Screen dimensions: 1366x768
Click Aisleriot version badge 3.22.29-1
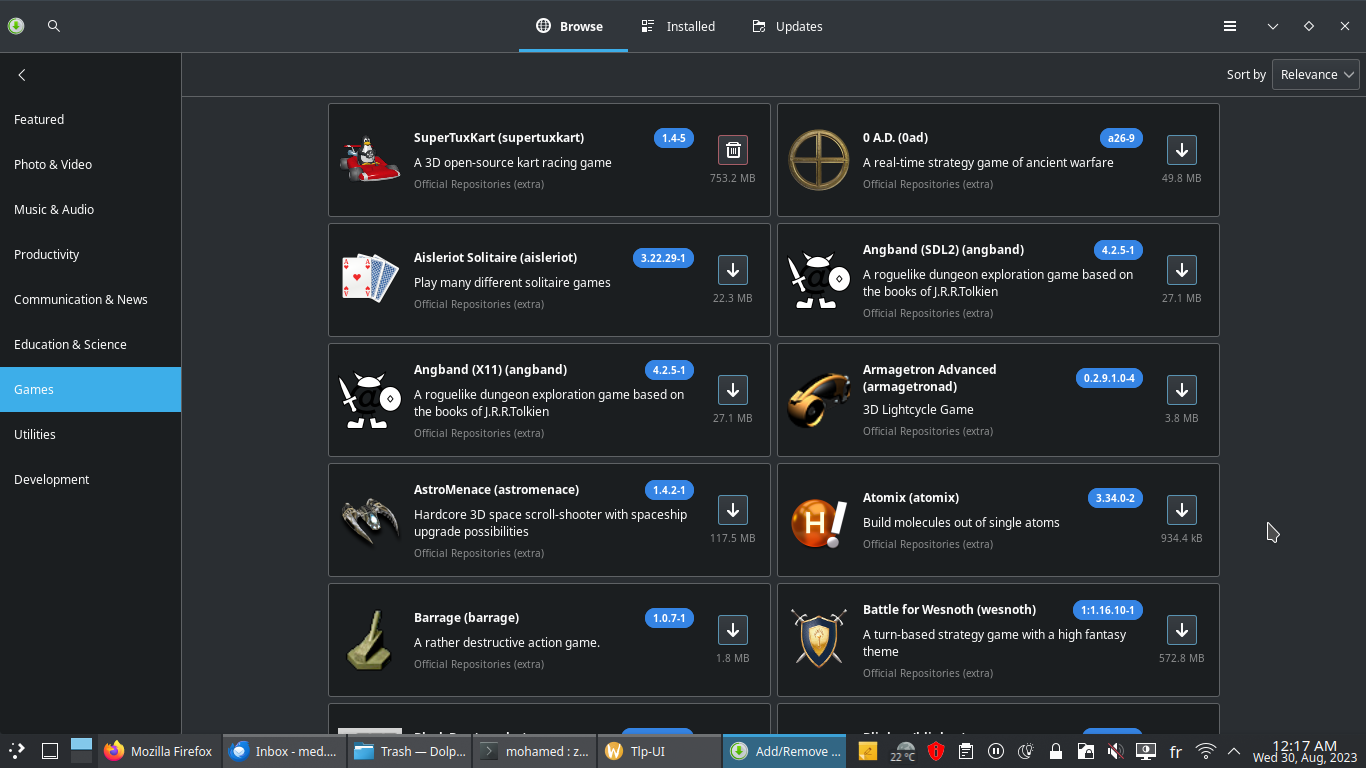click(663, 258)
